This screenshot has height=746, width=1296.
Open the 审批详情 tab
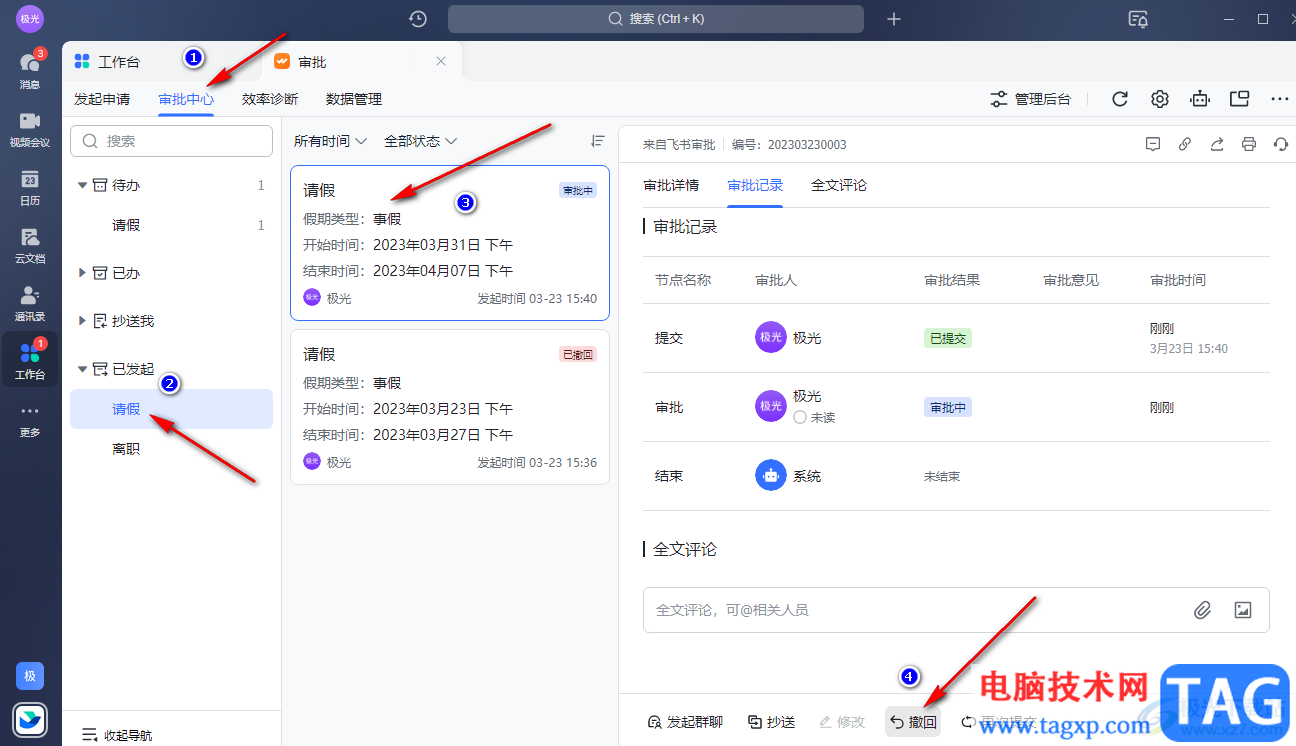671,185
